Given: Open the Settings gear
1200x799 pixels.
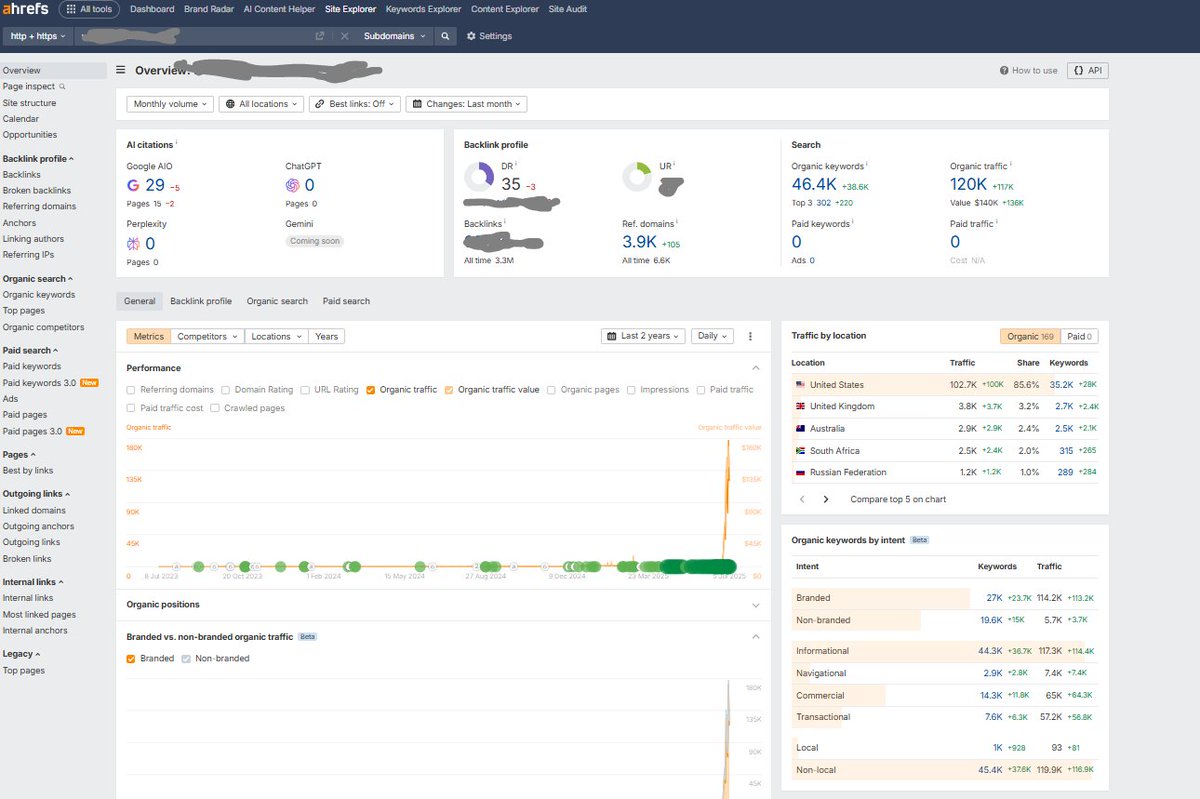Looking at the screenshot, I should [x=489, y=36].
